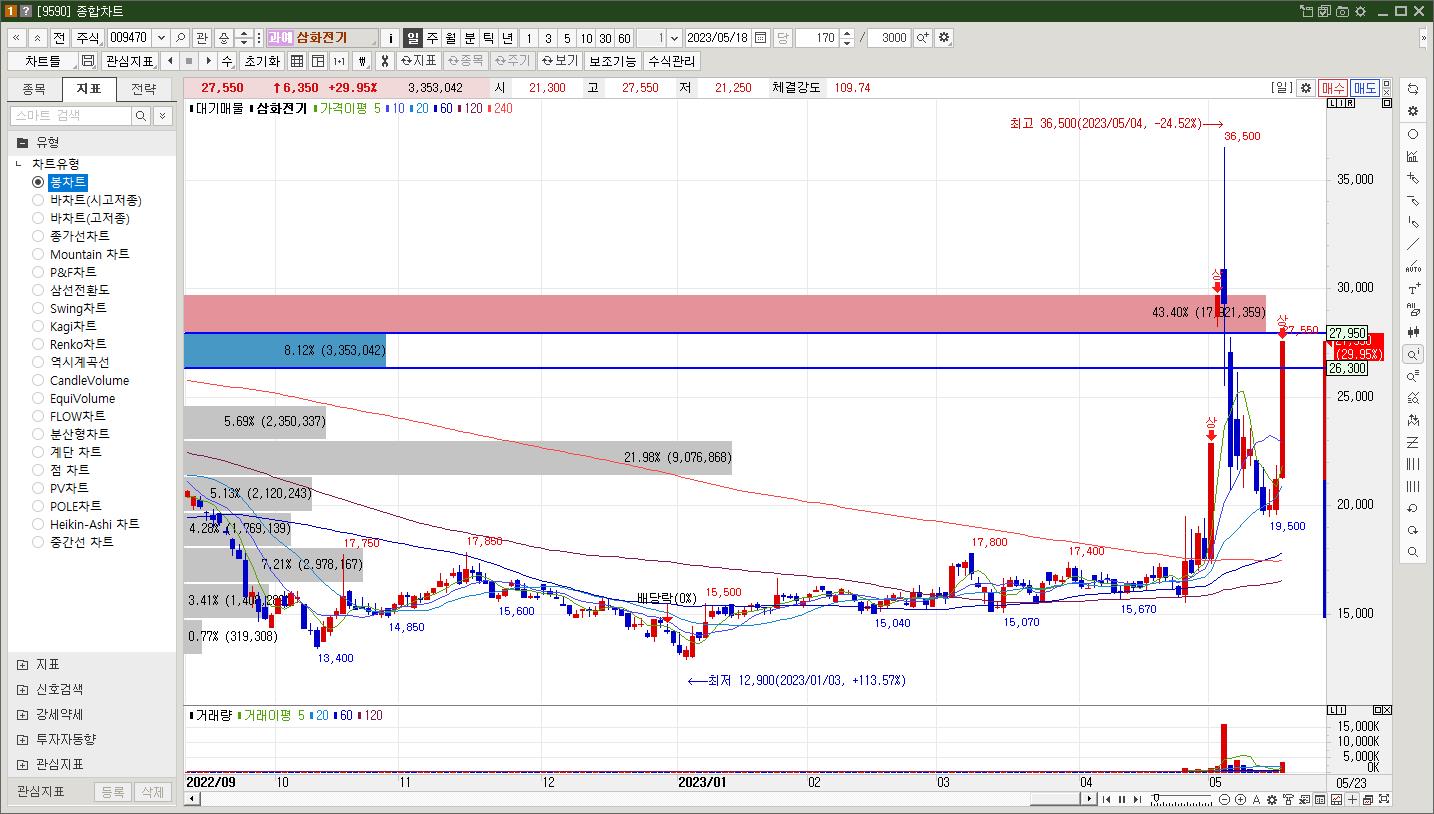Viewport: 1434px width, 814px height.
Task: Open the stock code 009470 dropdown arrow
Action: [161, 38]
